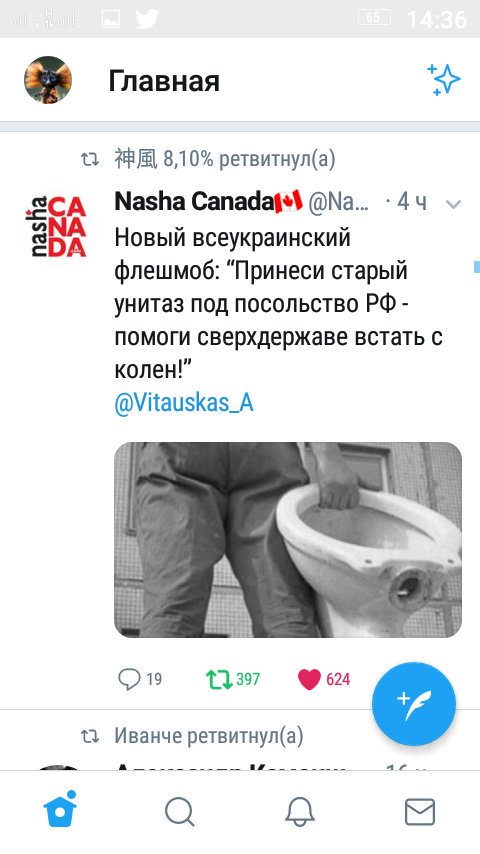Switch to the Home tab
Screen dimensions: 480x854
coord(60,809)
